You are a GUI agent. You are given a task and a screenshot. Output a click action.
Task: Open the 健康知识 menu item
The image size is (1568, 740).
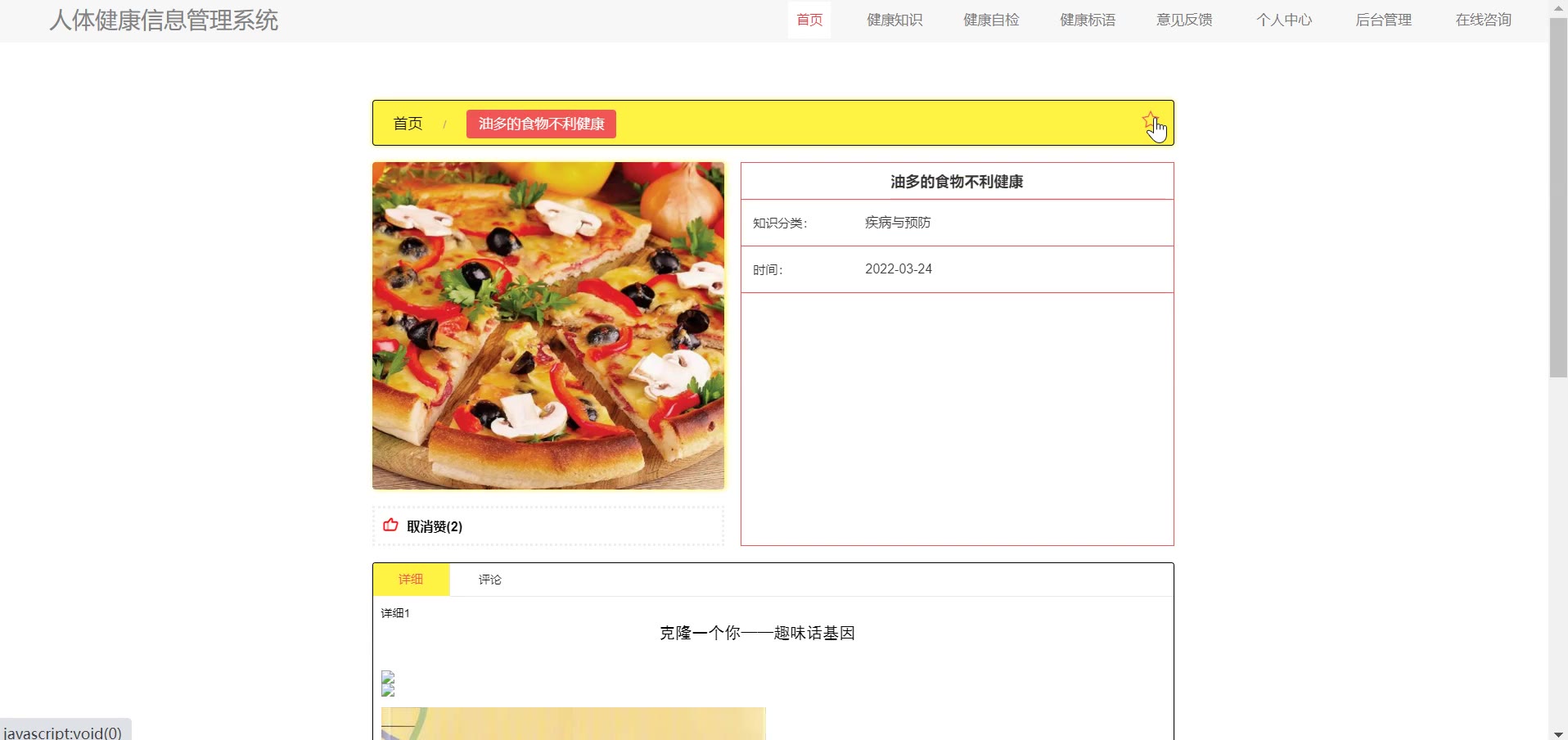(x=894, y=20)
